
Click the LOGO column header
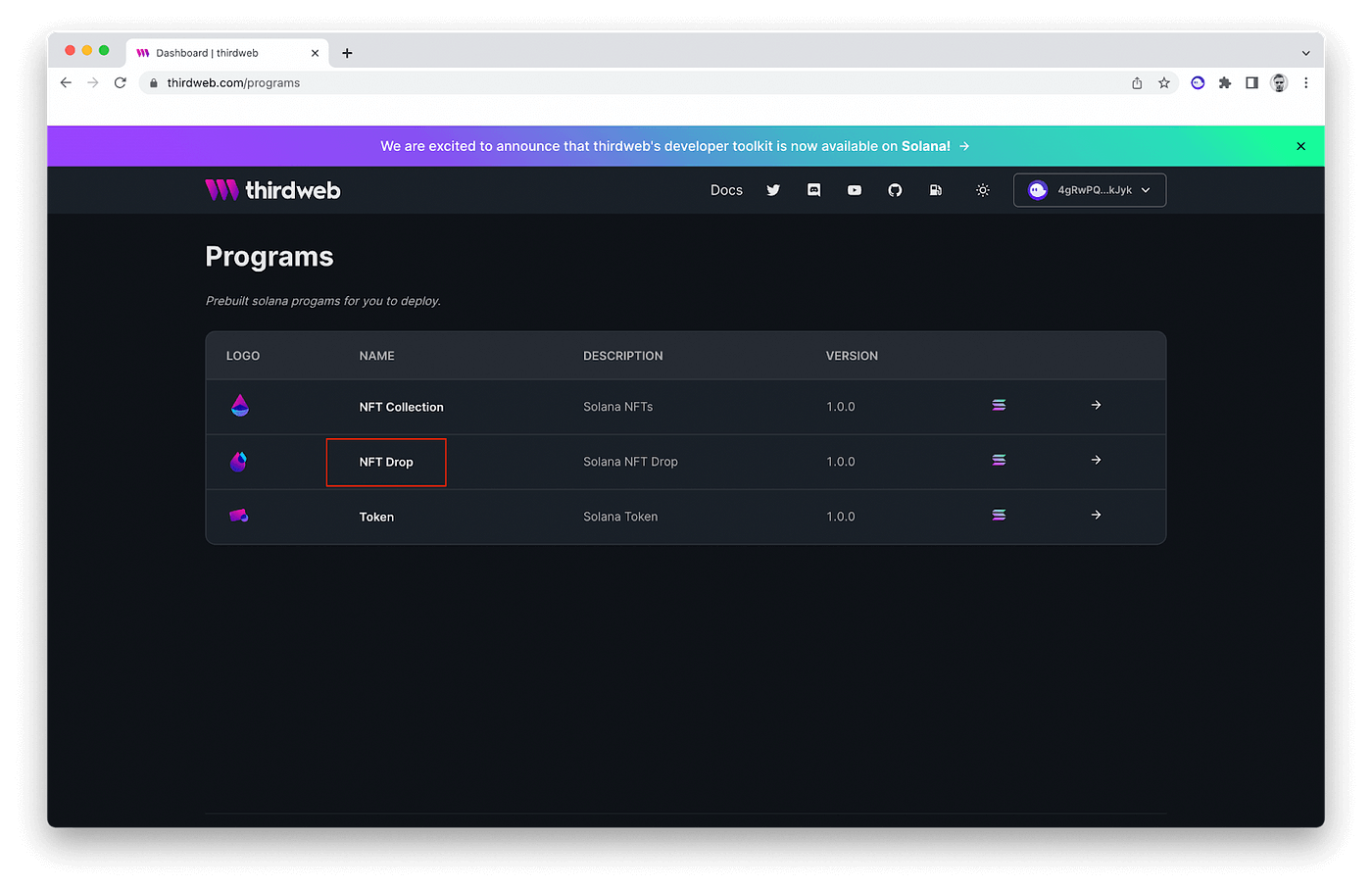(x=243, y=356)
